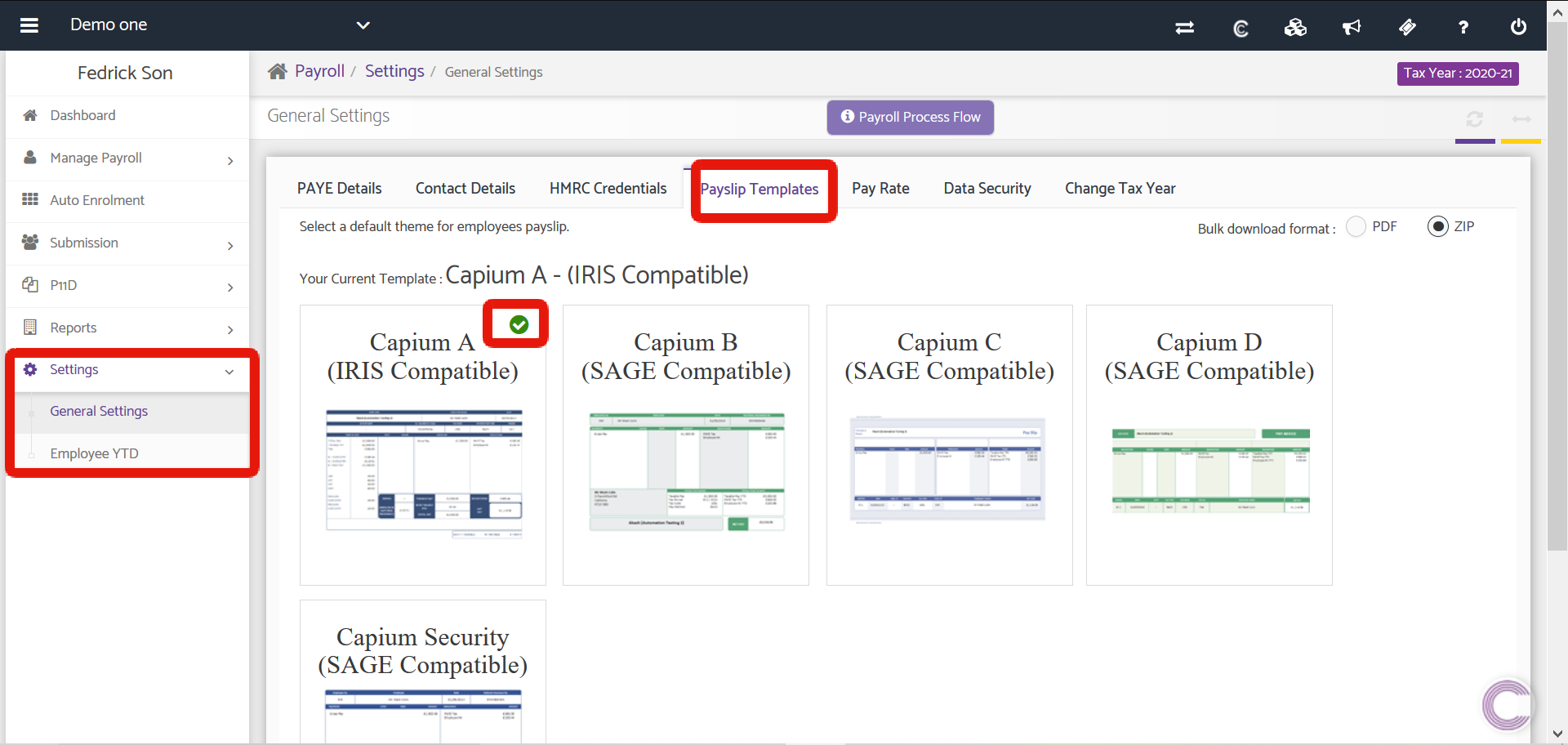
Task: Open Auto Enrolment in sidebar
Action: tap(97, 200)
